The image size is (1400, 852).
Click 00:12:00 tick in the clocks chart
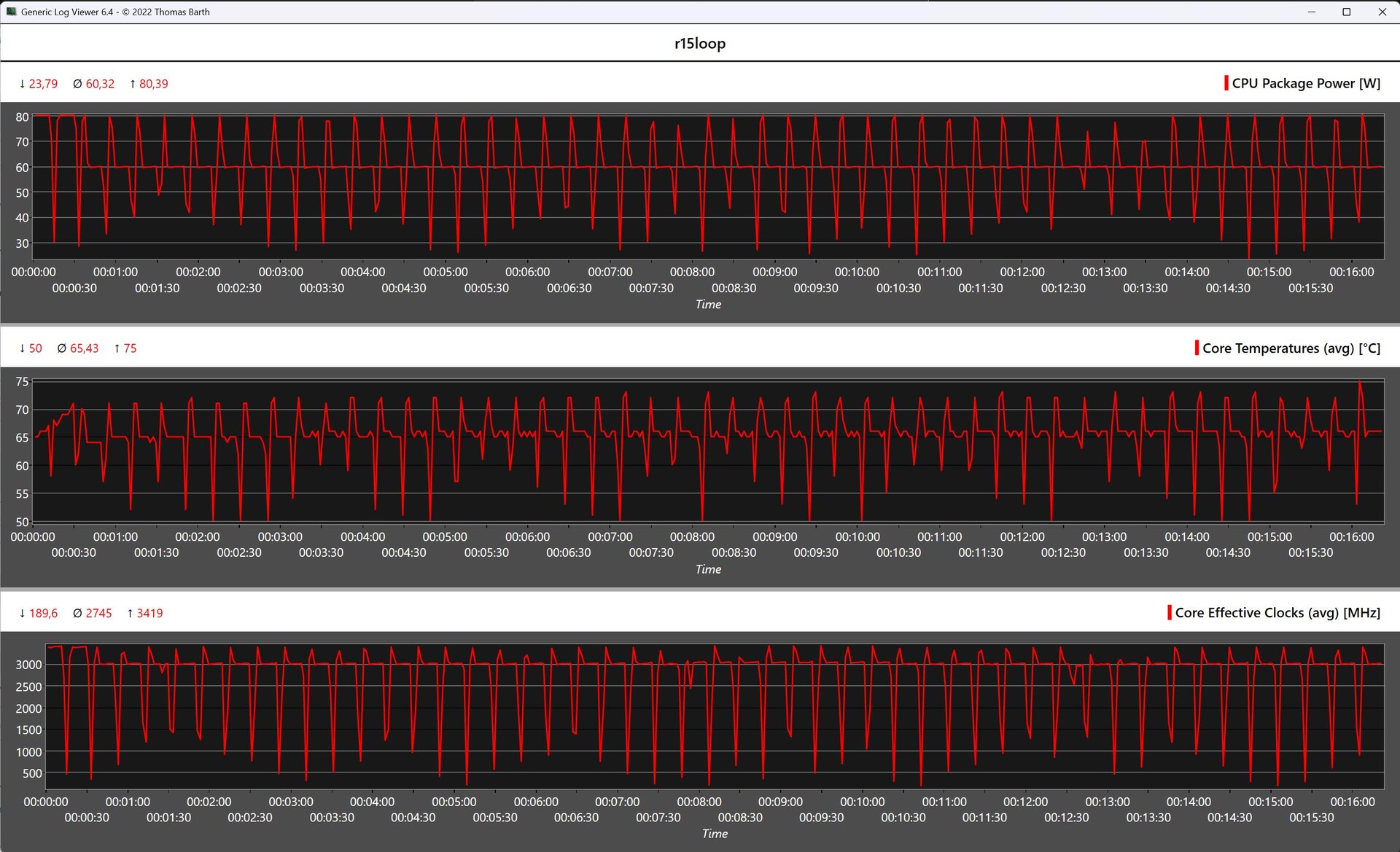(1025, 801)
